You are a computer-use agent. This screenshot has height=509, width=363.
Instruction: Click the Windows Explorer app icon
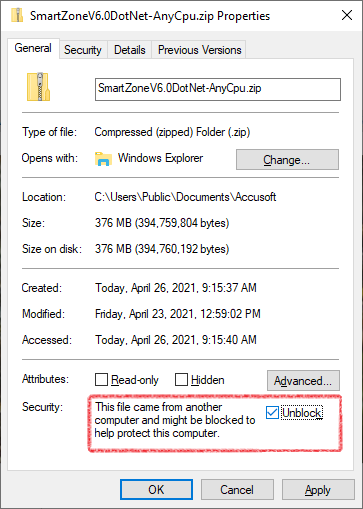[x=103, y=159]
